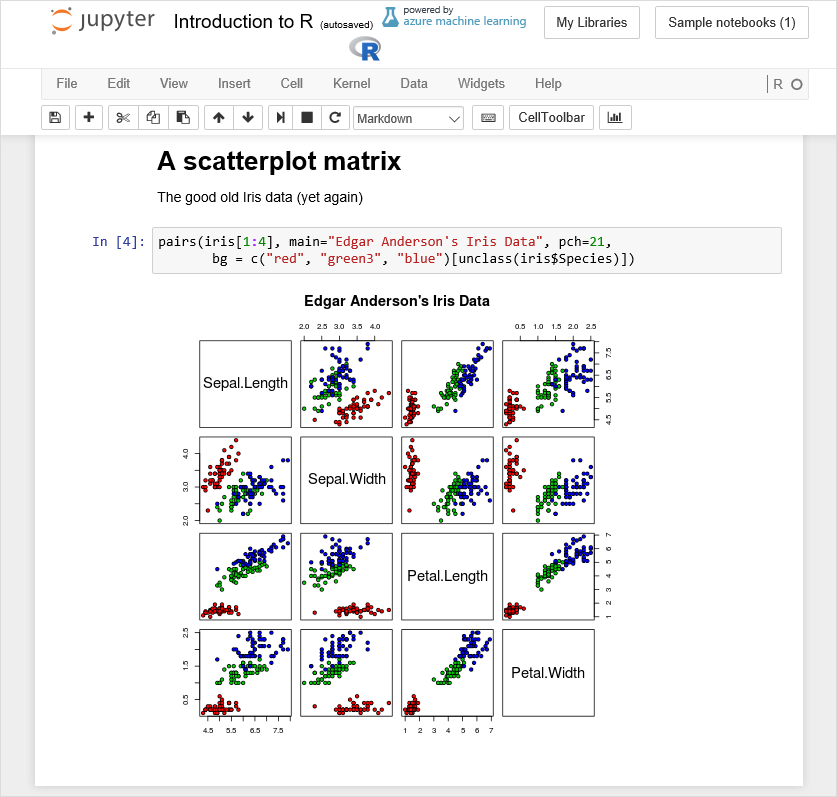Run the current cell
Image resolution: width=837 pixels, height=797 pixels.
pos(280,117)
